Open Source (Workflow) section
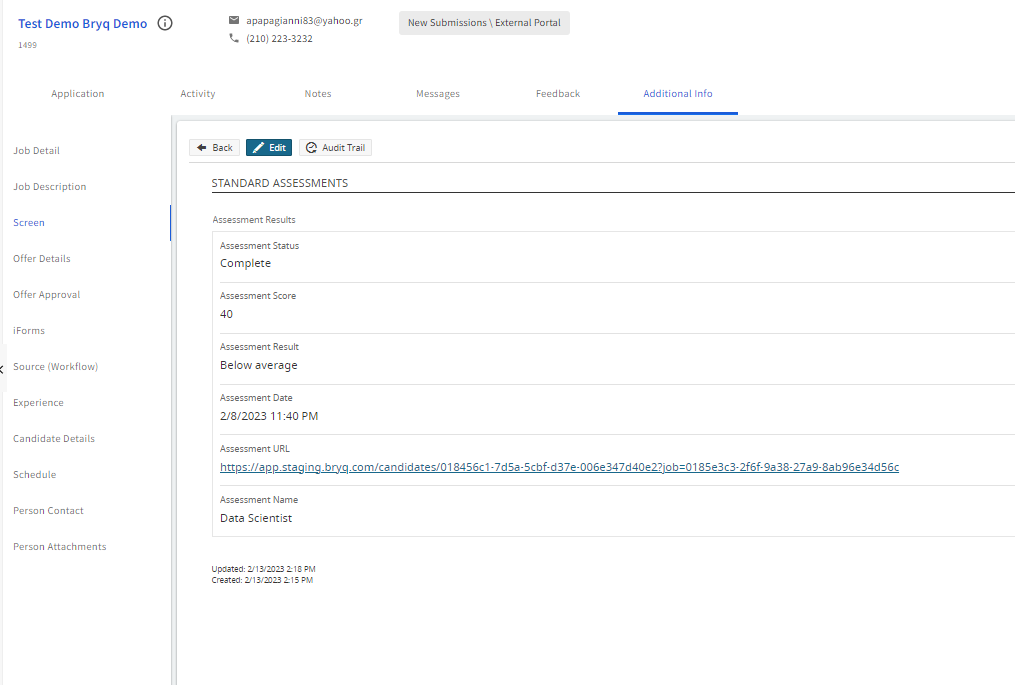This screenshot has width=1015, height=685. coord(55,367)
